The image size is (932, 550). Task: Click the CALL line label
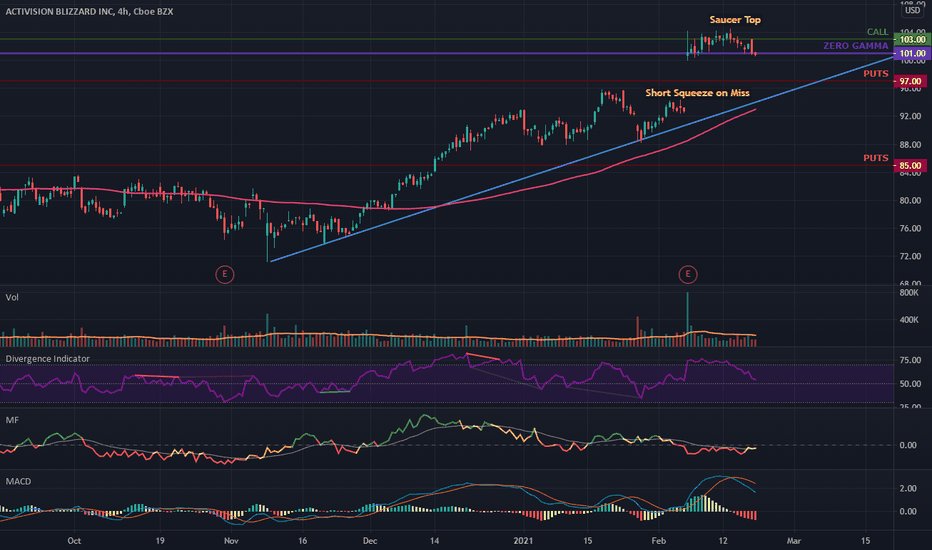pyautogui.click(x=877, y=32)
